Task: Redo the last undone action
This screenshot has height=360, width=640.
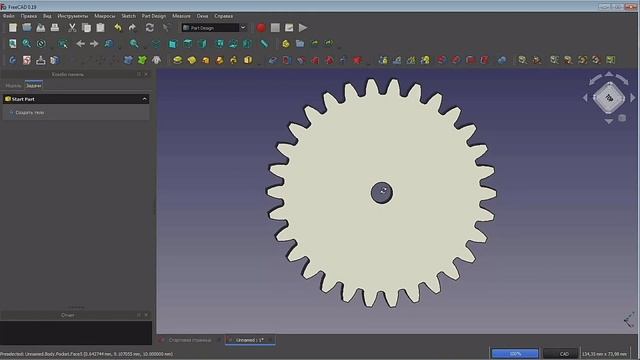Action: 132,28
